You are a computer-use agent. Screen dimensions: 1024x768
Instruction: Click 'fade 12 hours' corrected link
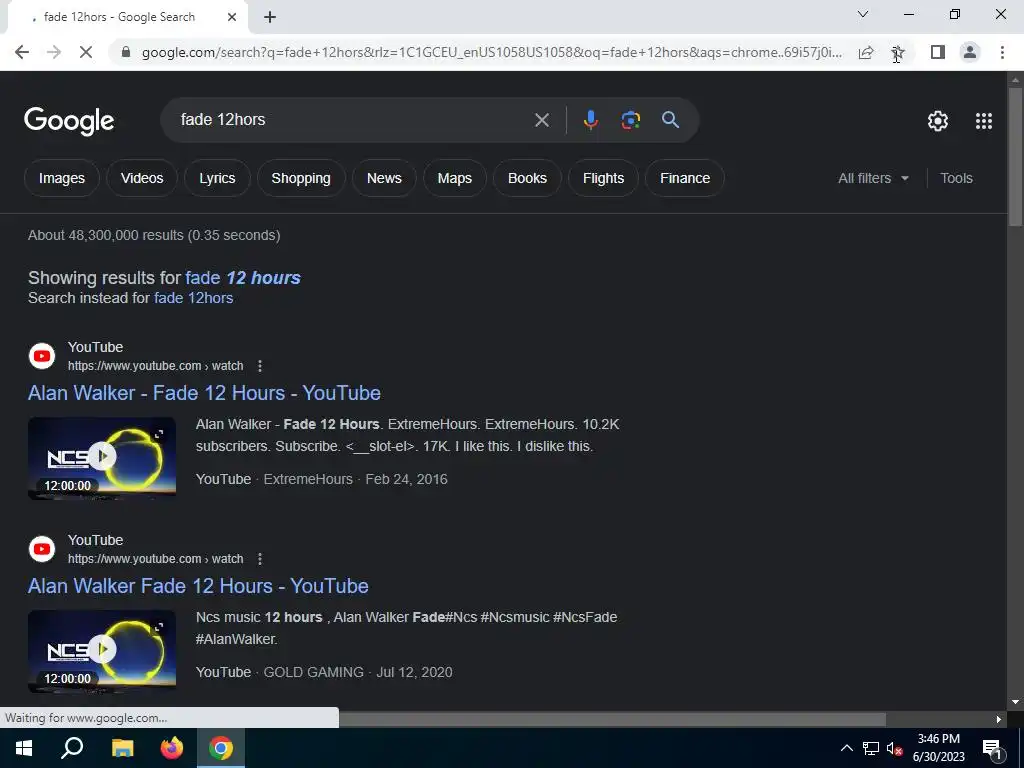pyautogui.click(x=243, y=278)
